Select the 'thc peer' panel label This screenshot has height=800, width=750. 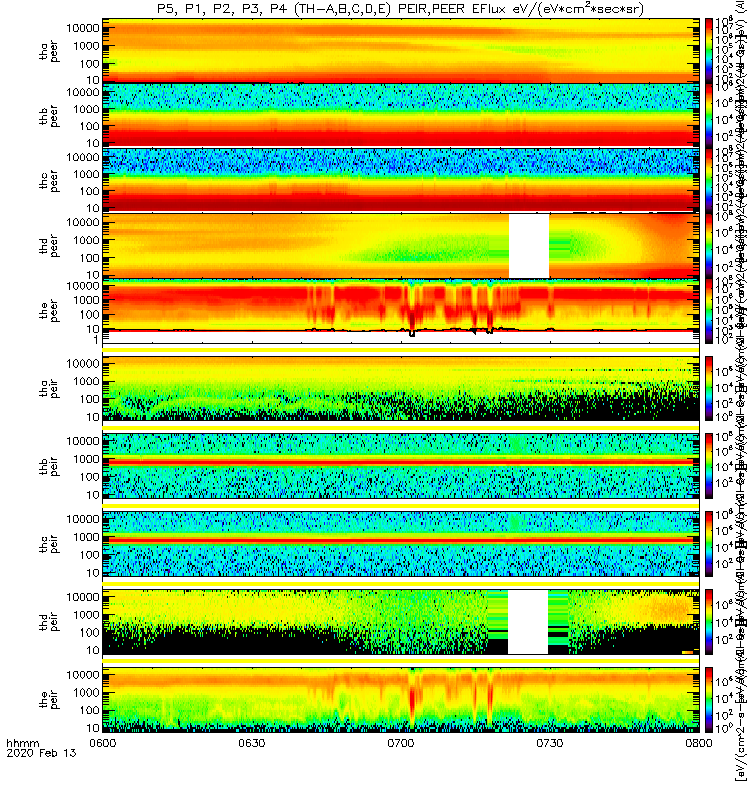49,181
